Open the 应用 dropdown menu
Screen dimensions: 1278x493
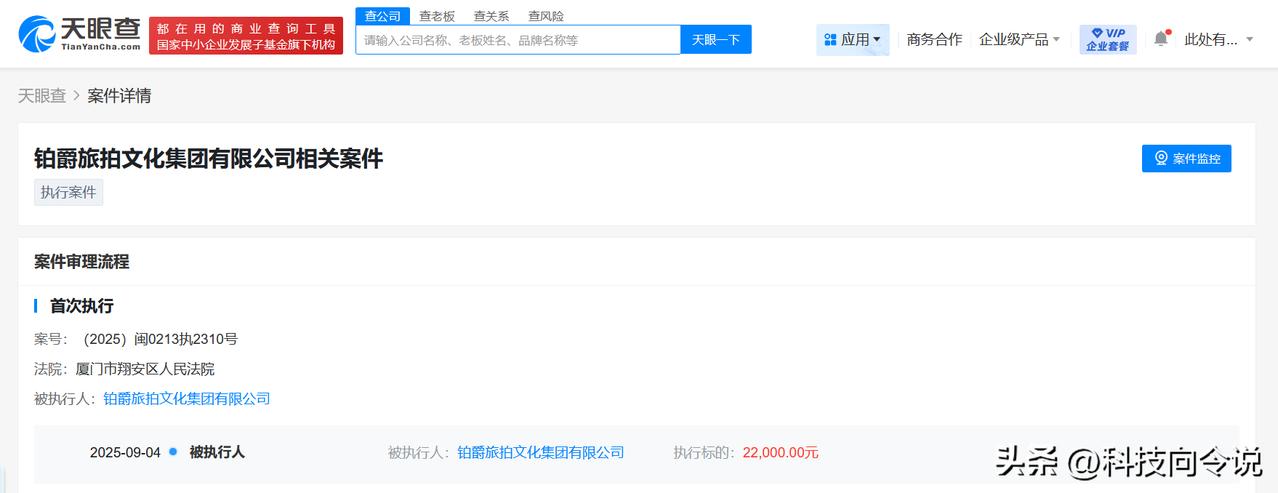coord(852,39)
